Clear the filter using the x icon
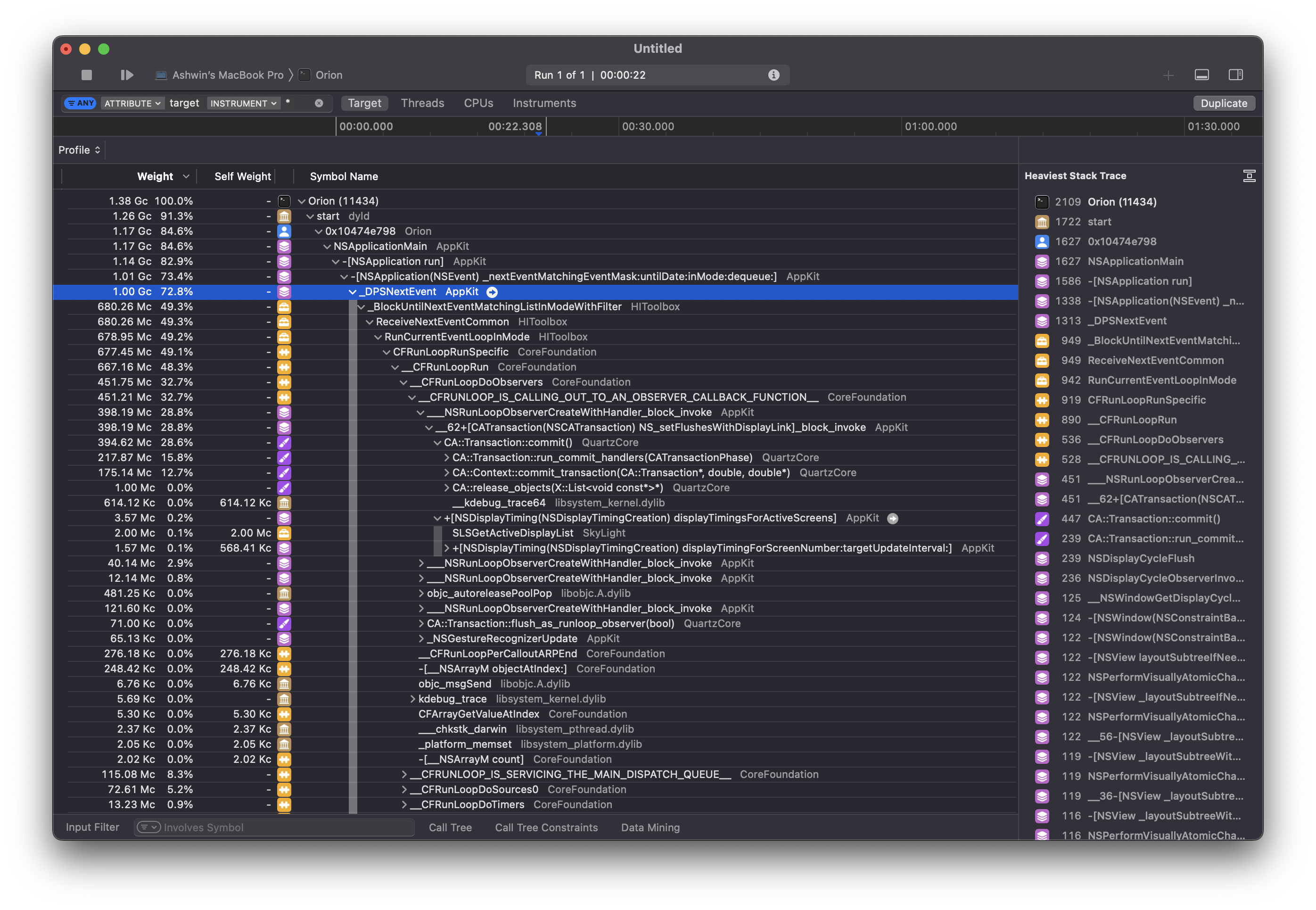 pos(319,103)
